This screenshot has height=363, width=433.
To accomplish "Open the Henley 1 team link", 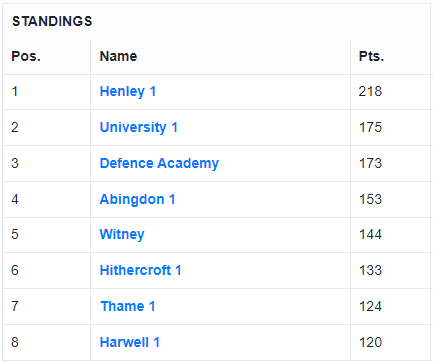I will pos(128,92).
